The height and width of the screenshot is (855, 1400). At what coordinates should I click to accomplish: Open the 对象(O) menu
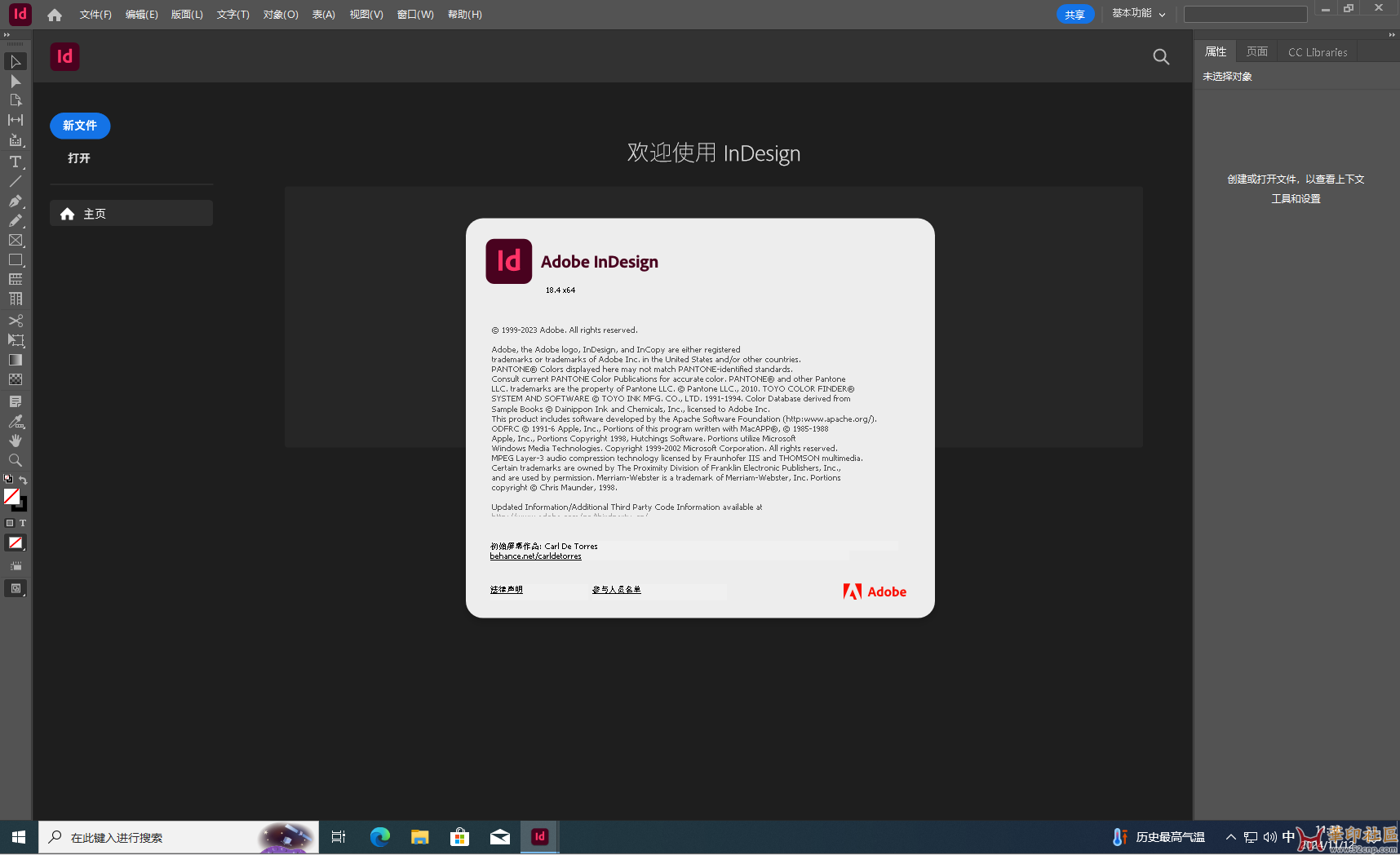[x=281, y=15]
